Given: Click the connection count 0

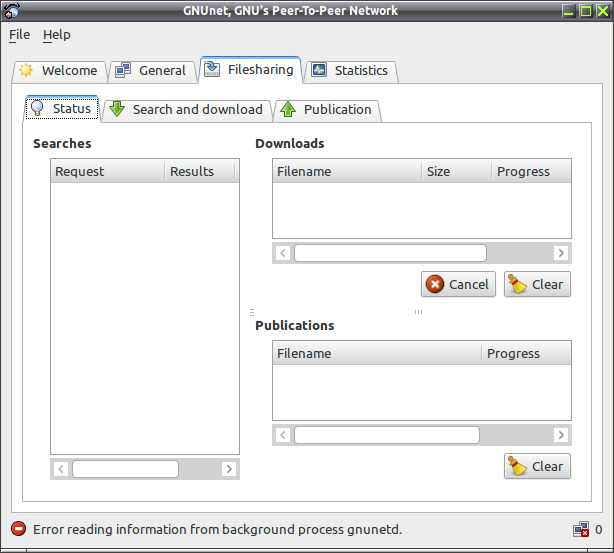Looking at the screenshot, I should pyautogui.click(x=598, y=530).
